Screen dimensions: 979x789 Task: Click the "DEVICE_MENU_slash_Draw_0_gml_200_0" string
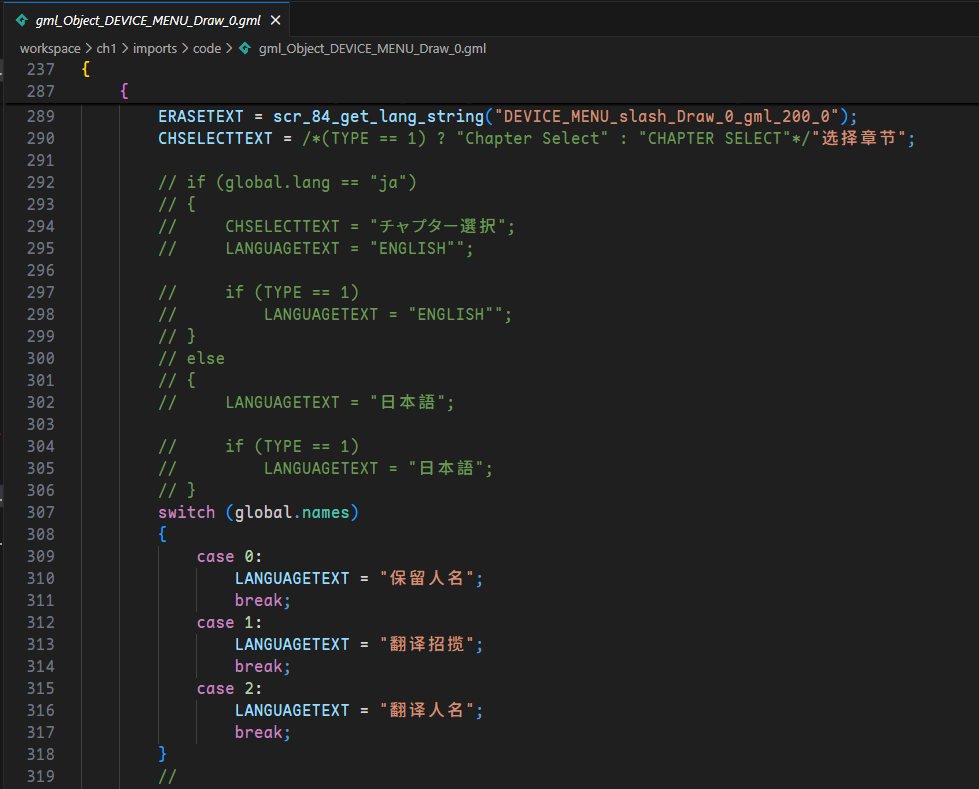click(667, 117)
